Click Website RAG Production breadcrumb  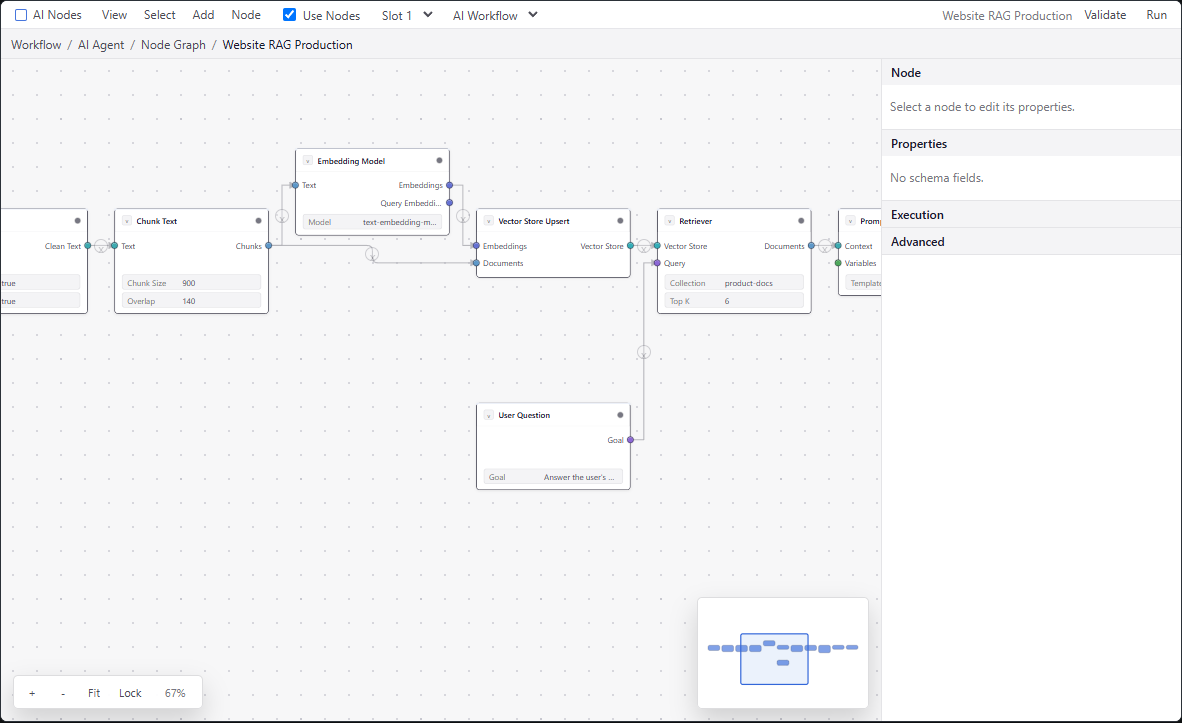click(287, 44)
